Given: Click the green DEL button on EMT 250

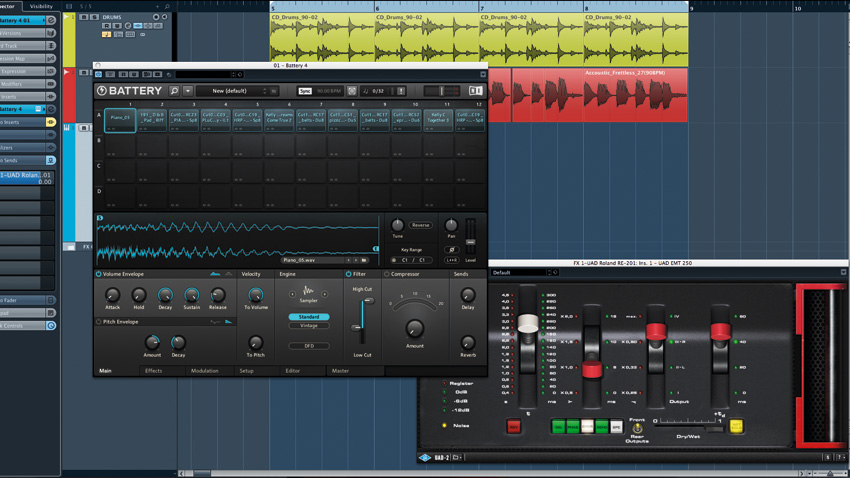Looking at the screenshot, I should (558, 427).
